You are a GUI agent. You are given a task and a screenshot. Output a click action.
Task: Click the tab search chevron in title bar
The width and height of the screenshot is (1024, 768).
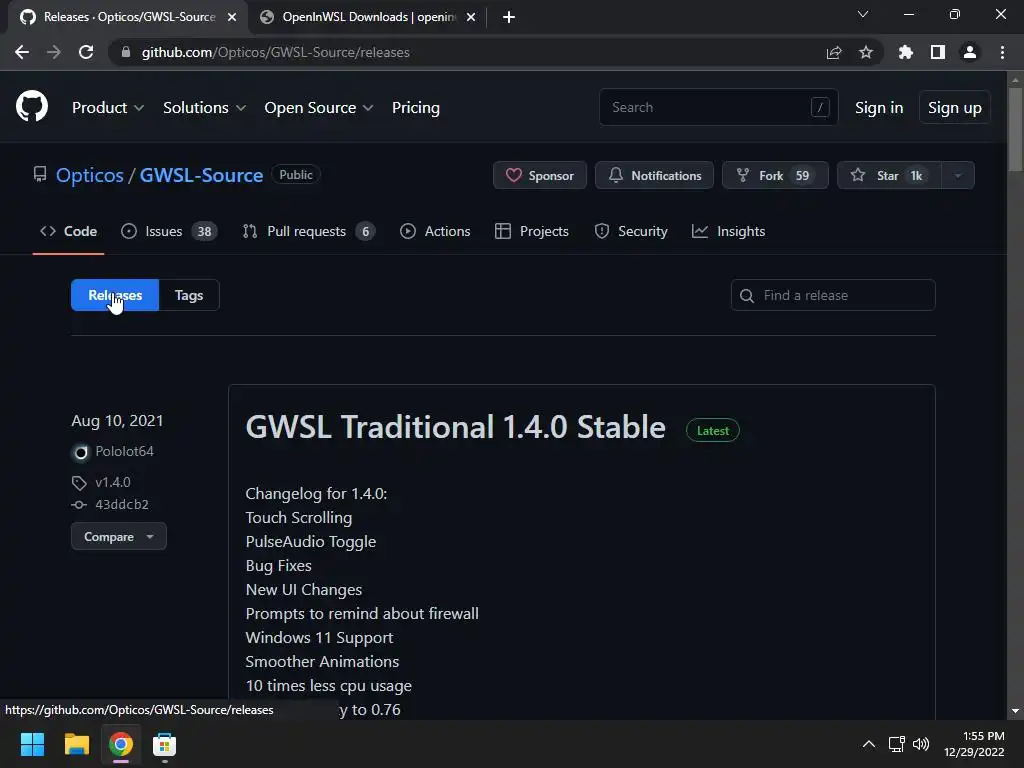point(863,14)
